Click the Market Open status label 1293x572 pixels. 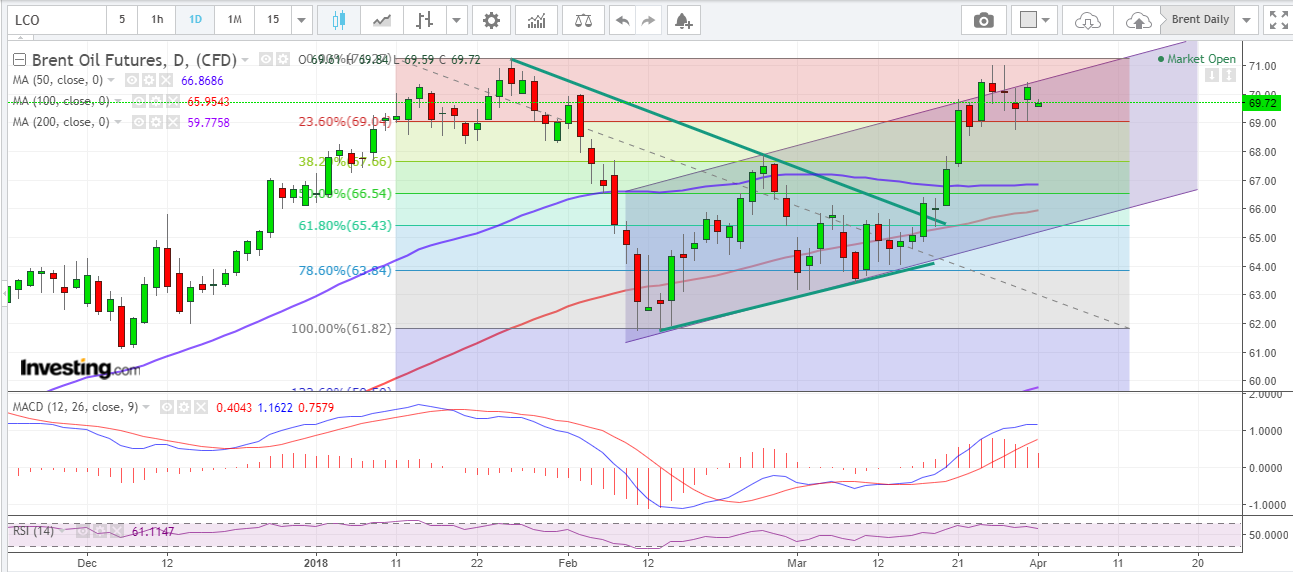point(1201,59)
